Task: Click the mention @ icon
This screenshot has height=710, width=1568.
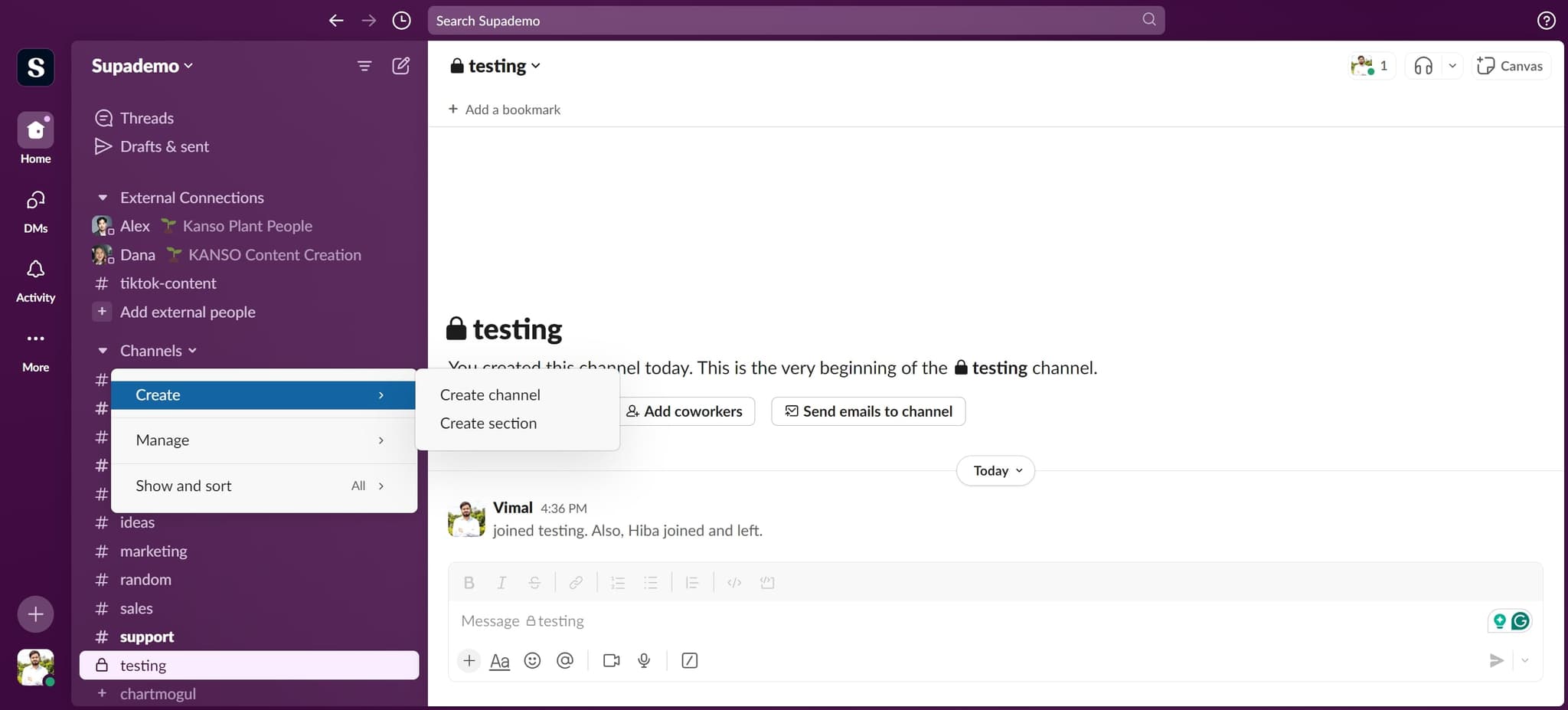Action: point(565,660)
